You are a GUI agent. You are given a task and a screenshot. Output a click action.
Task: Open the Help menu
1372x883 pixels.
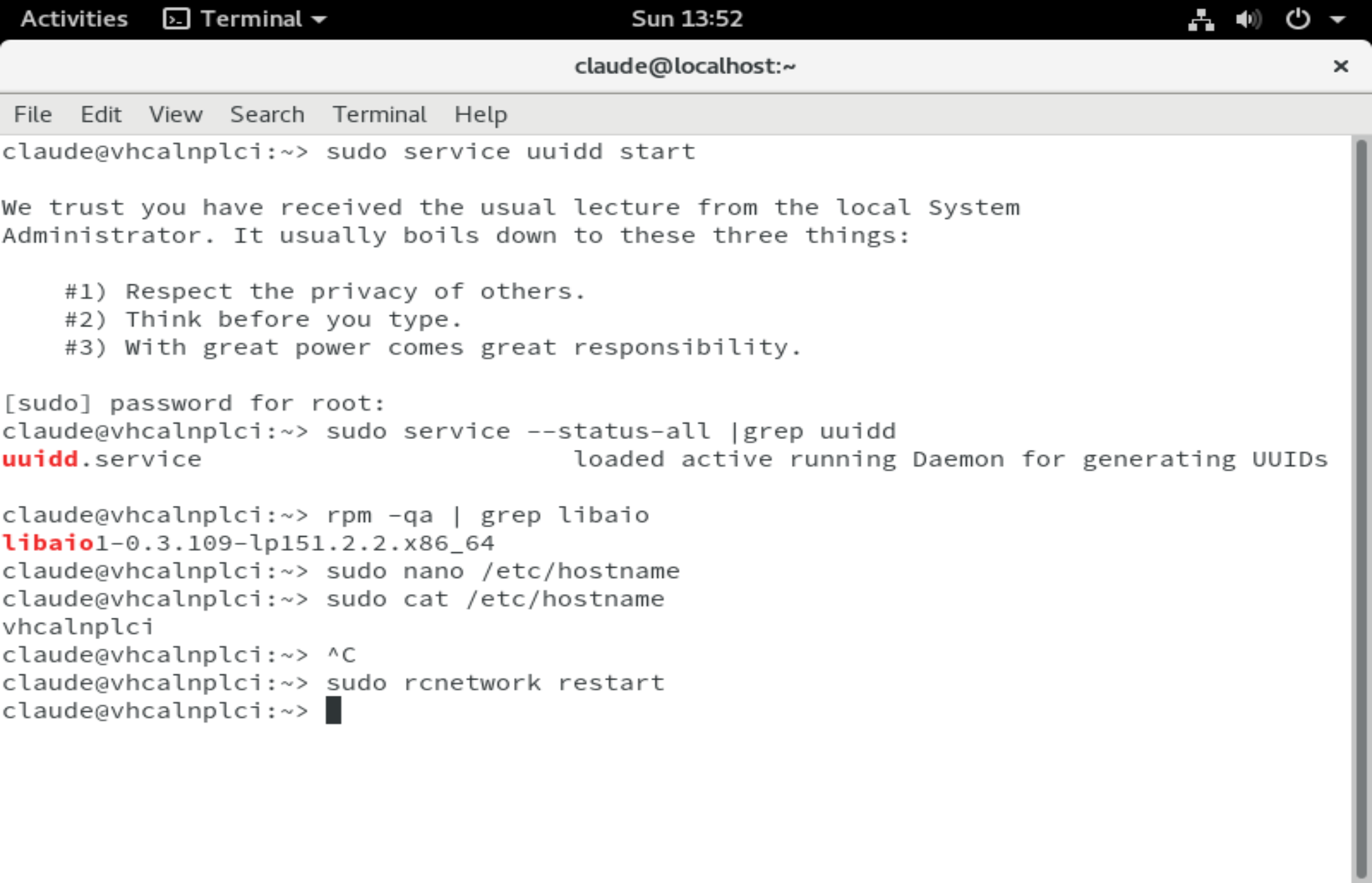[x=480, y=115]
